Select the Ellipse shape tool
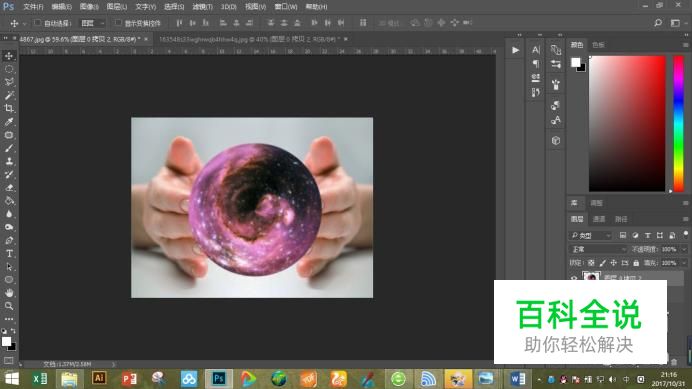The image size is (692, 389). click(9, 279)
